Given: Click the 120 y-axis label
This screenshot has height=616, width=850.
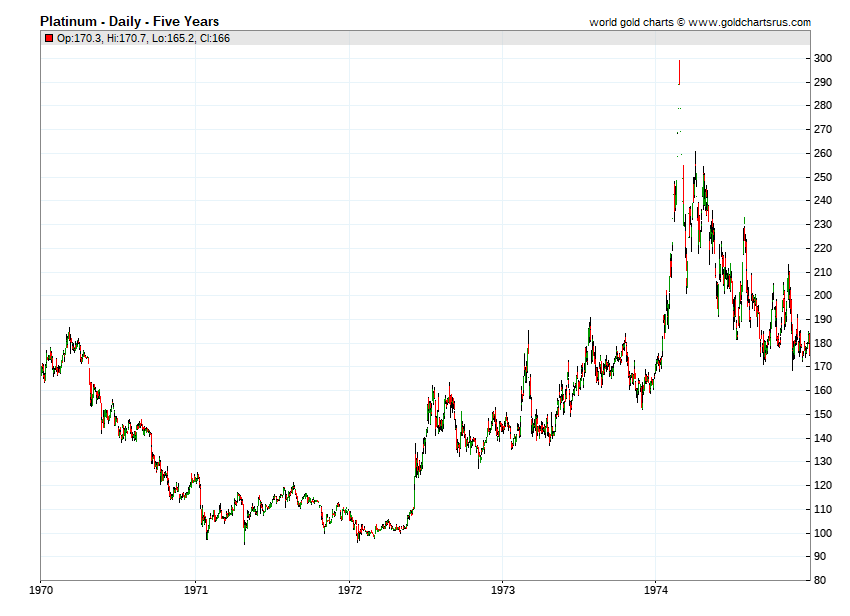Looking at the screenshot, I should [x=823, y=485].
